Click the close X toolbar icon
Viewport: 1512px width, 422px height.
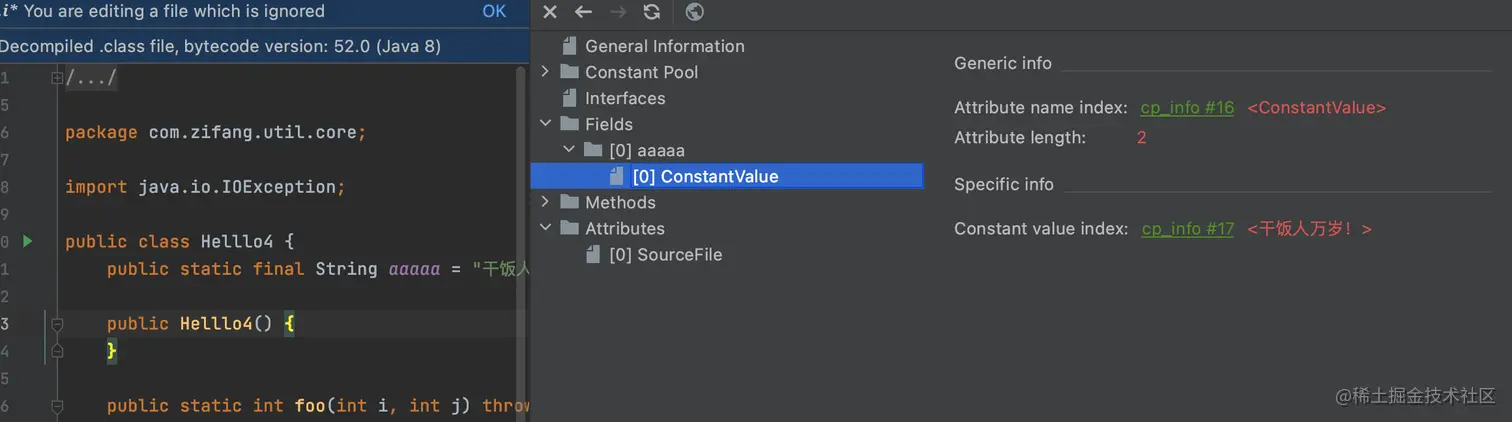point(550,12)
